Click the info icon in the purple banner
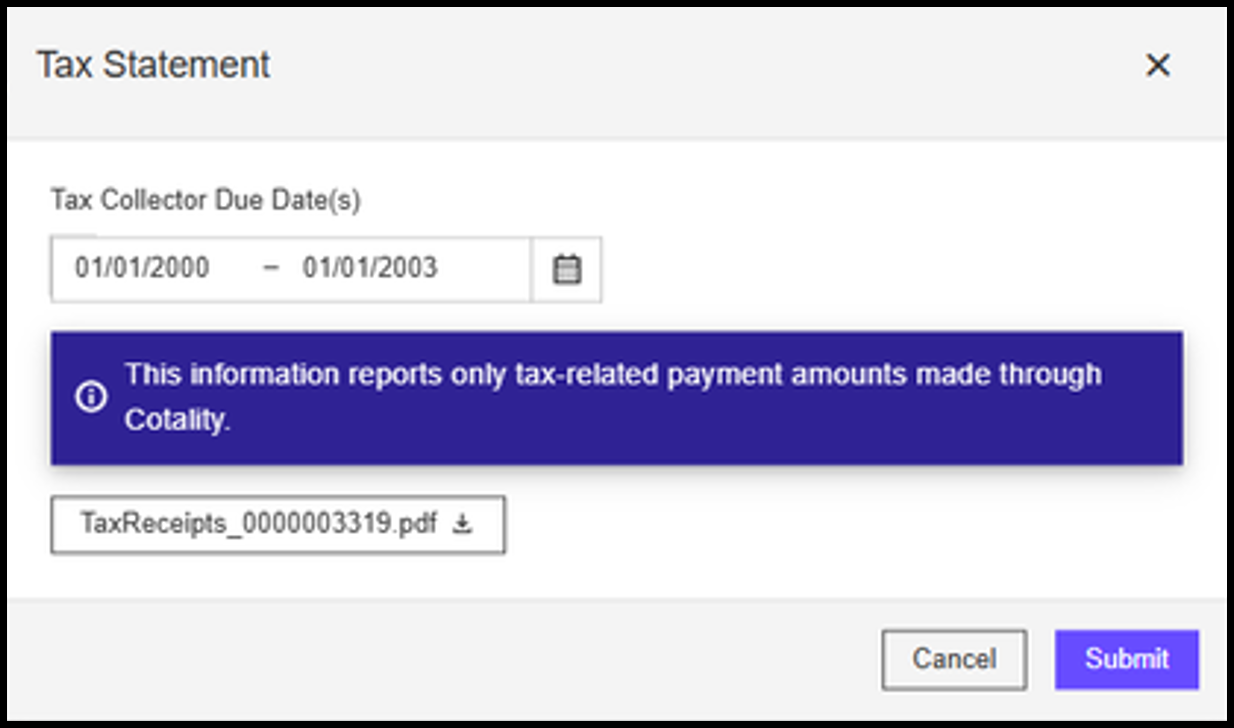1234x728 pixels. (90, 396)
